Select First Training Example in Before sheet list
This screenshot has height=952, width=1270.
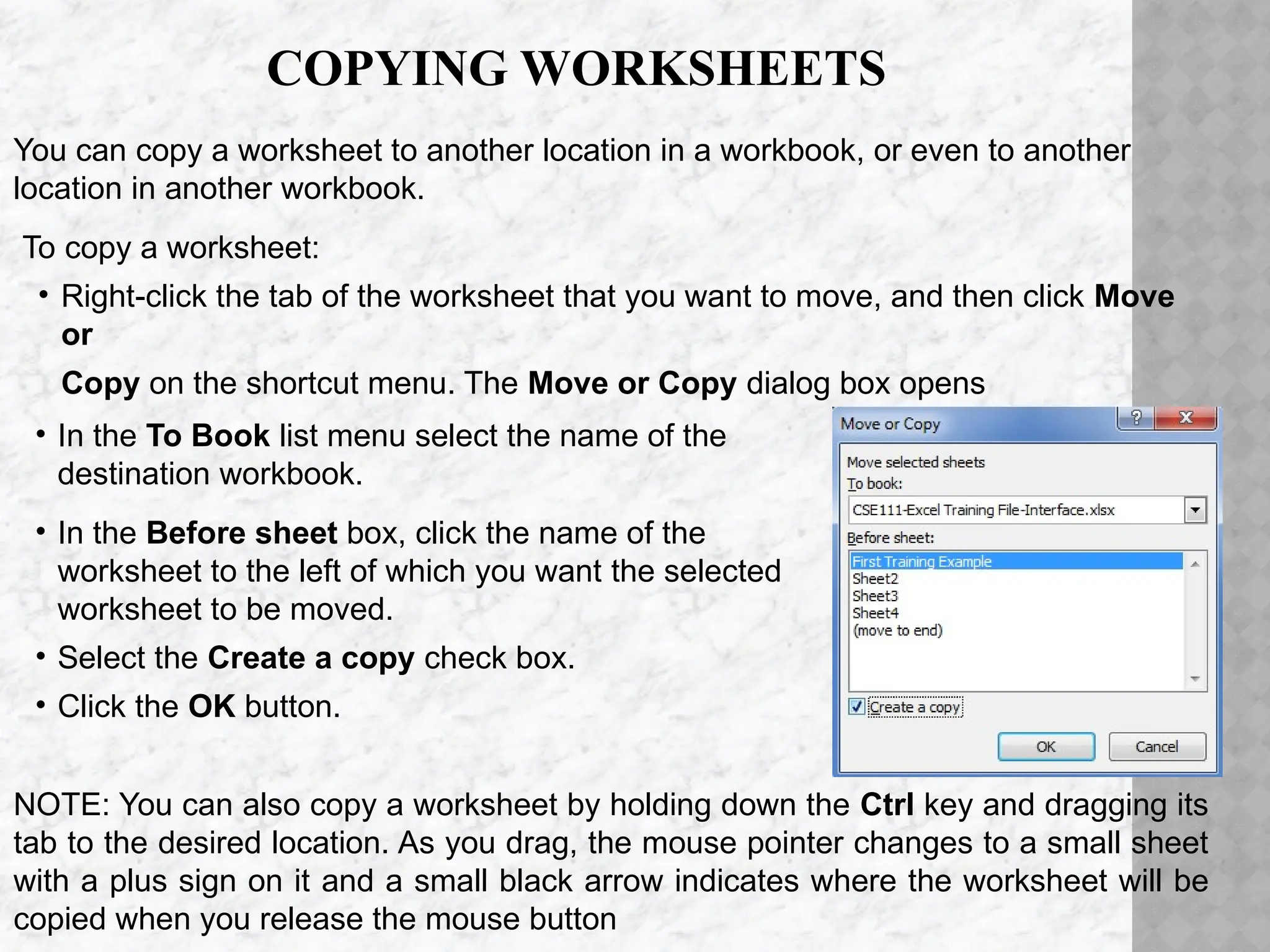click(x=1016, y=562)
